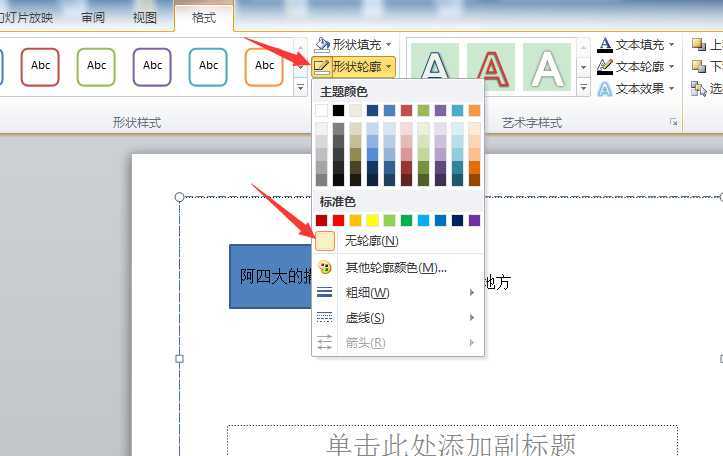The height and width of the screenshot is (456, 723).
Task: Click the top-left rotation handle of placeholder
Action: point(179,197)
